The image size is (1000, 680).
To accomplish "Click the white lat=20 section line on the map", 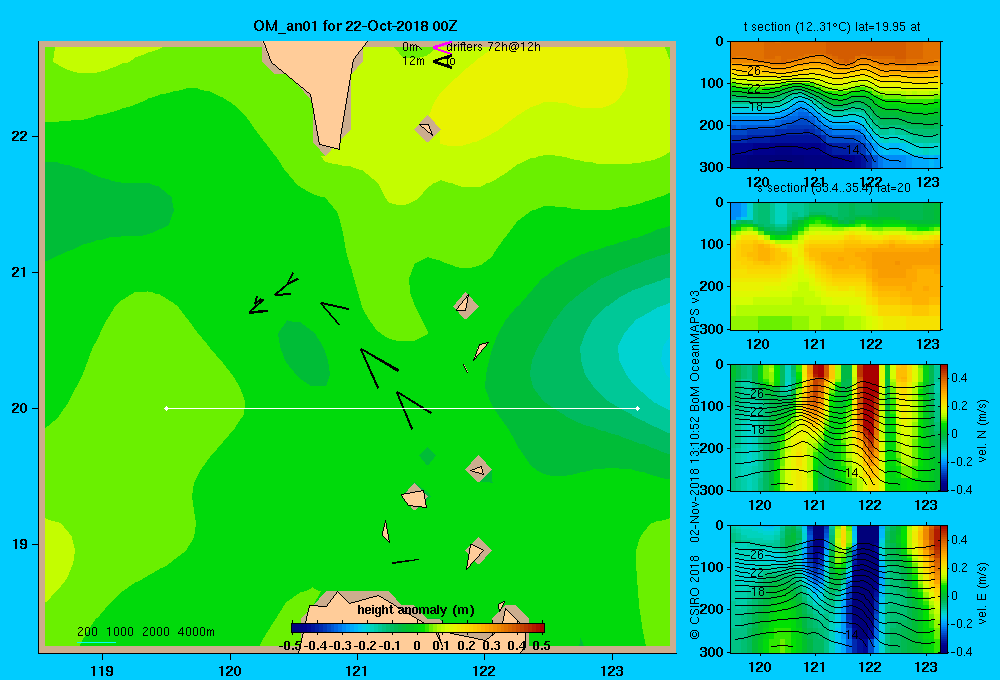I will (x=402, y=408).
